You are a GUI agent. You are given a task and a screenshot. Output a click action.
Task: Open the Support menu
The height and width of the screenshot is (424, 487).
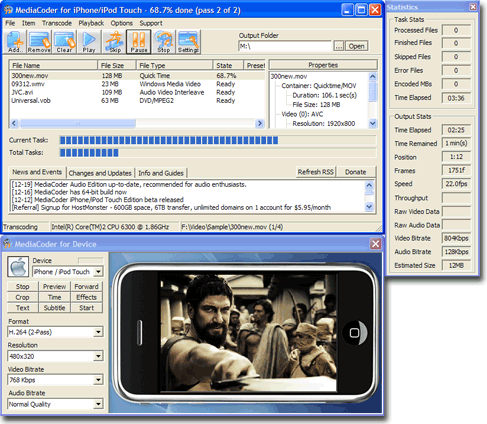click(151, 23)
